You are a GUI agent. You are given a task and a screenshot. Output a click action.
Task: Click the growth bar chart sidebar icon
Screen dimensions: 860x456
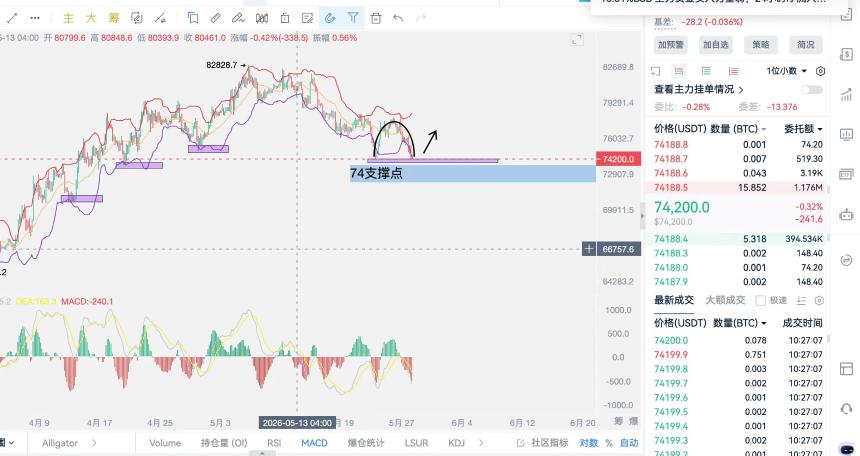[846, 94]
